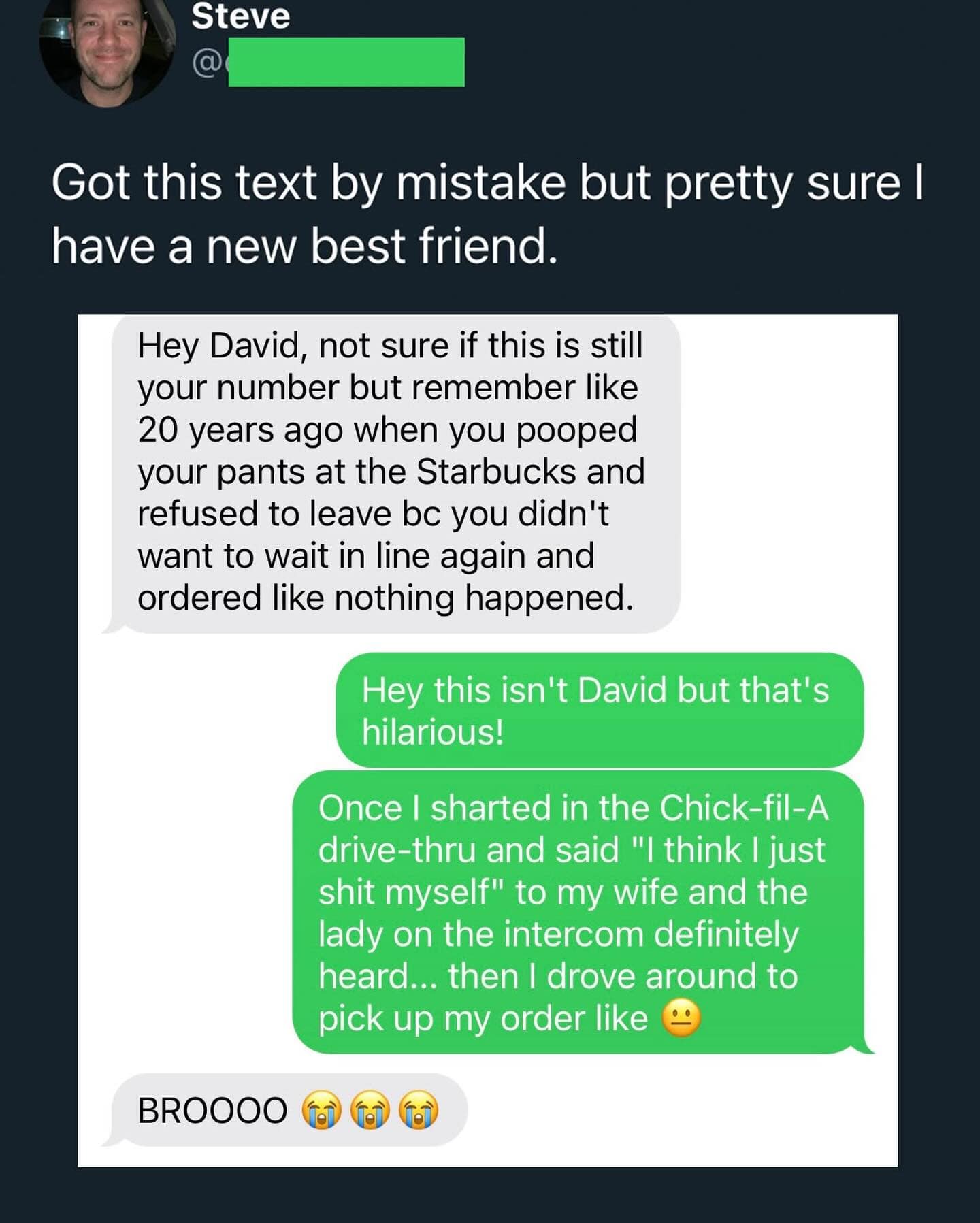980x1223 pixels.
Task: Click the @ symbol before the handle
Action: pos(206,63)
